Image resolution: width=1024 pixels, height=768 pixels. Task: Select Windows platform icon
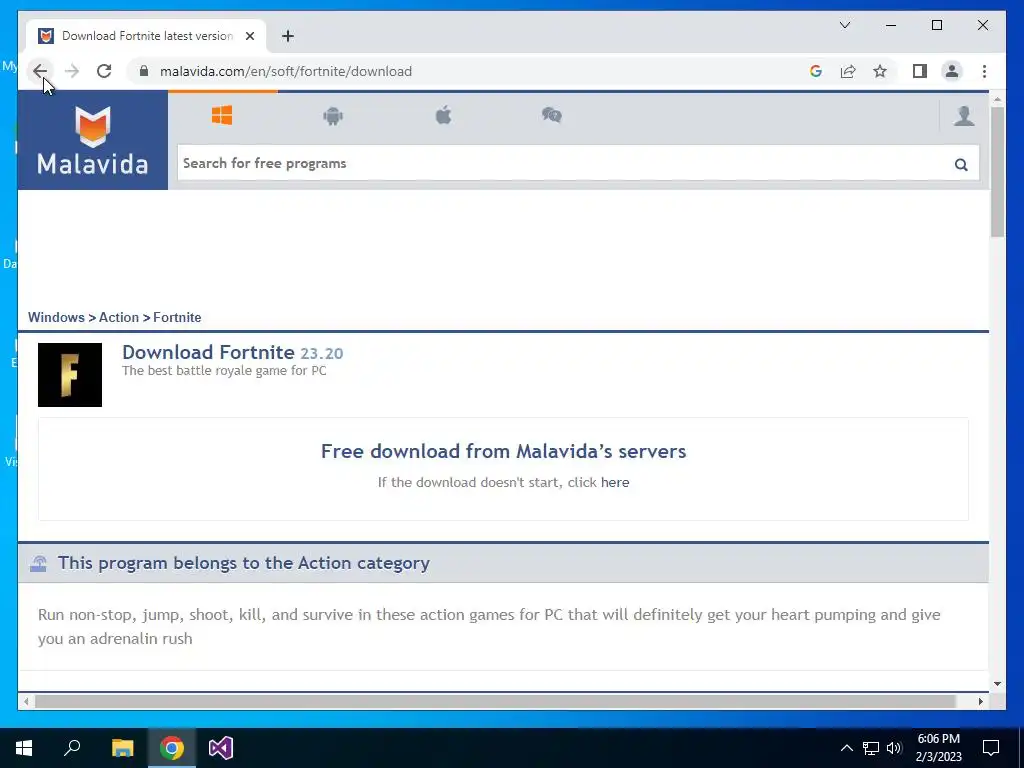pyautogui.click(x=222, y=116)
